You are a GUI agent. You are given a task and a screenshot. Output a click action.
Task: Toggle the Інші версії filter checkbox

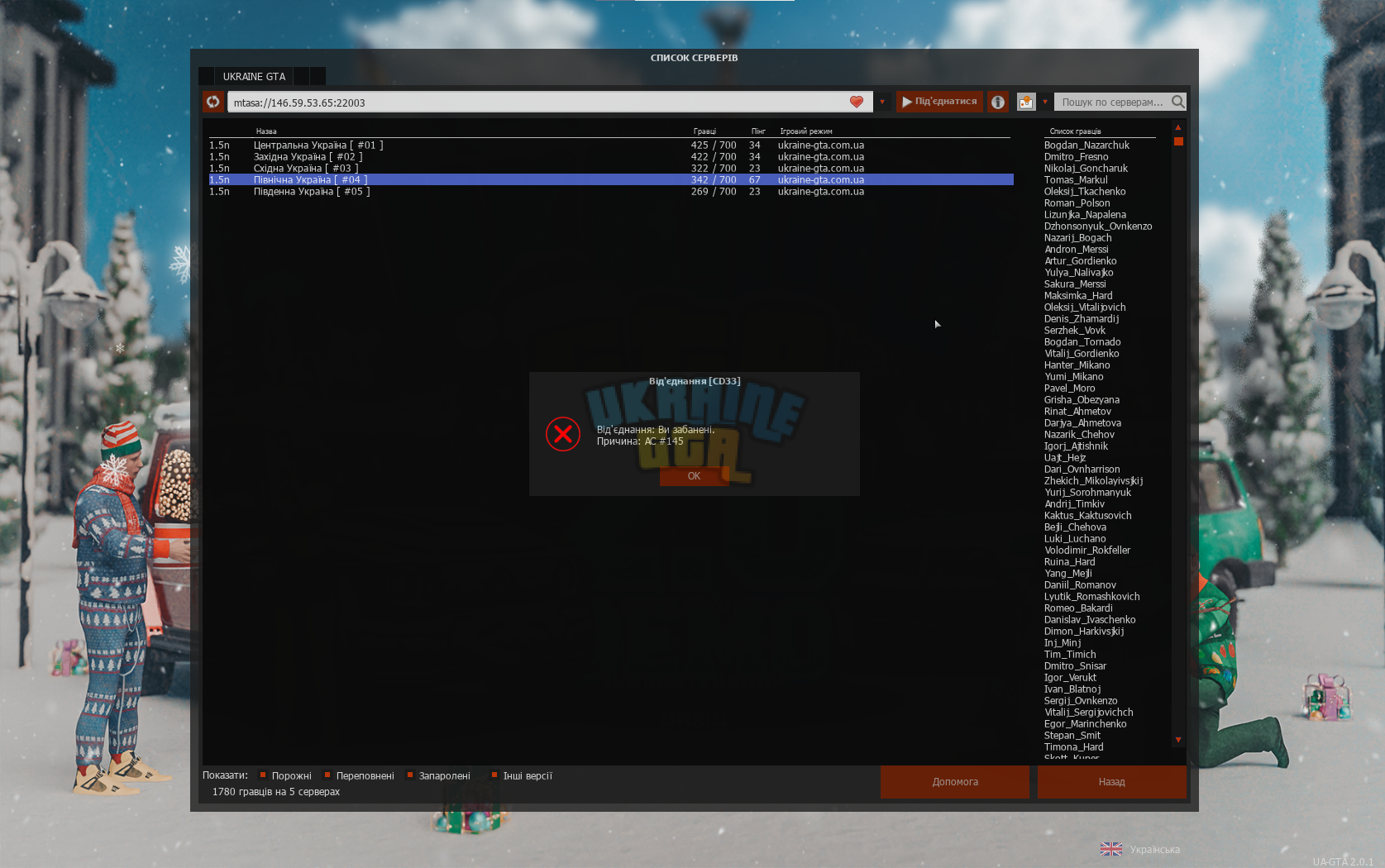pyautogui.click(x=494, y=775)
